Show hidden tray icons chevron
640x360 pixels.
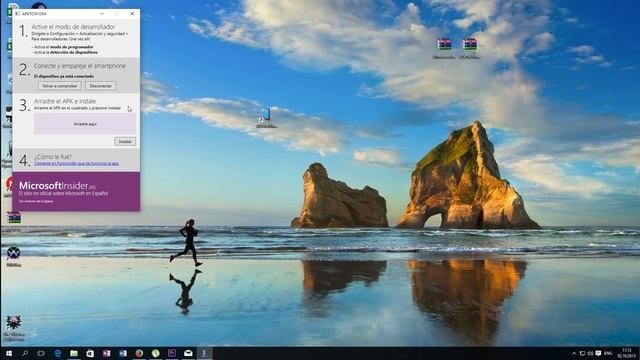tap(574, 353)
